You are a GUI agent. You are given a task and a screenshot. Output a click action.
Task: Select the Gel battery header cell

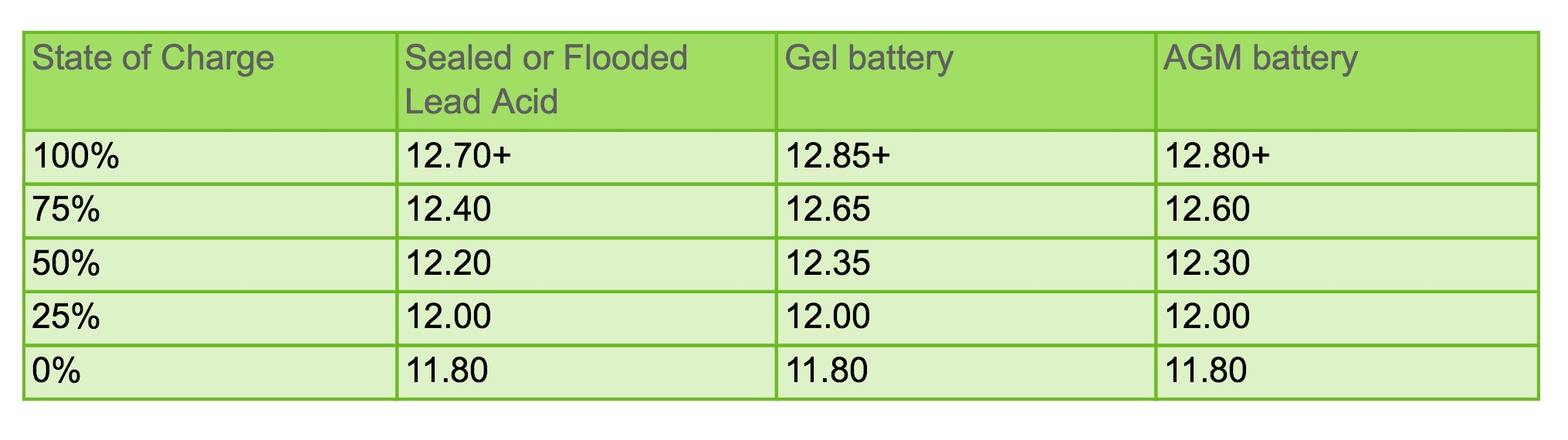[x=966, y=81]
